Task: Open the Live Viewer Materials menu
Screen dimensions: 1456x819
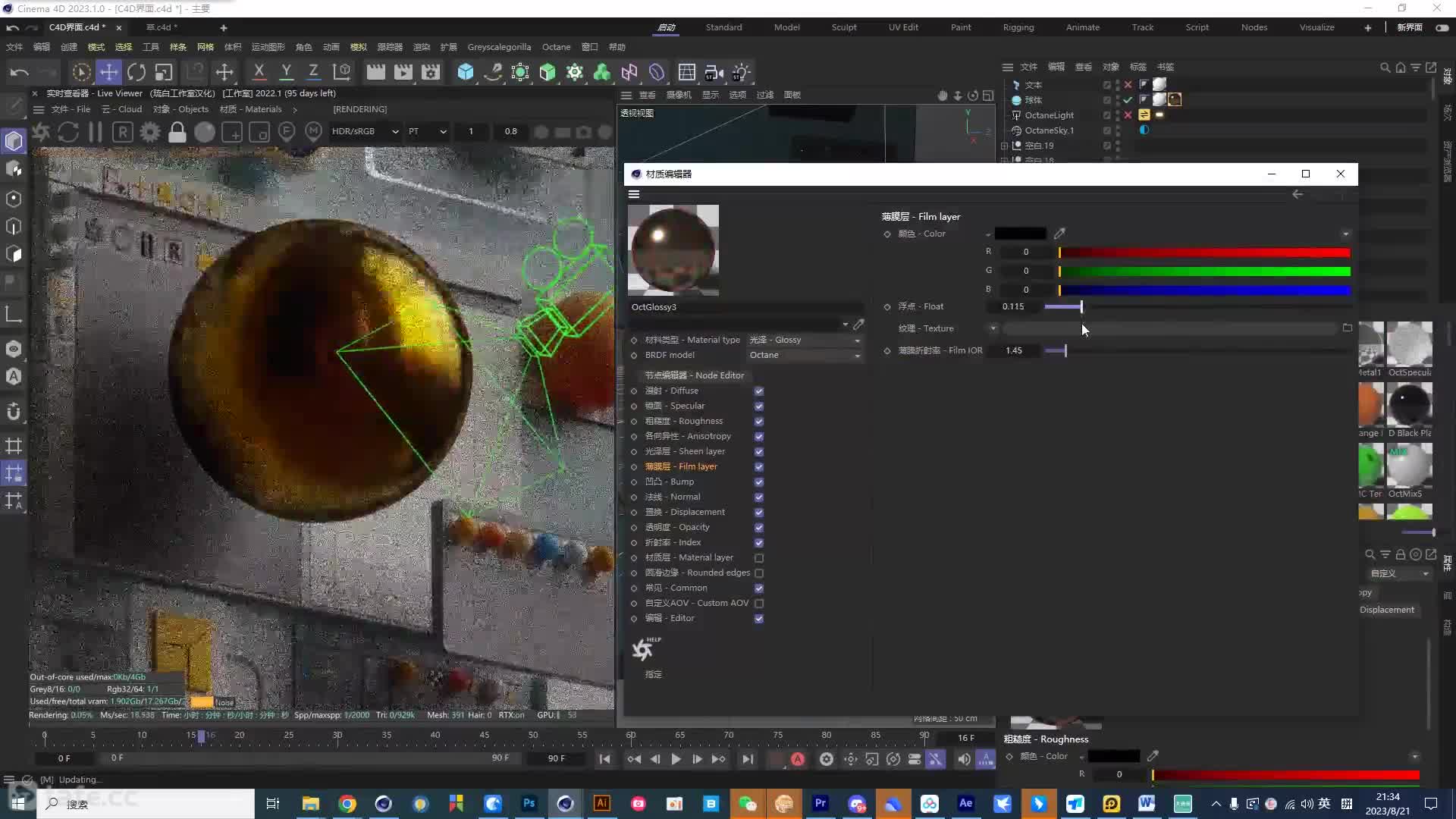Action: tap(251, 109)
